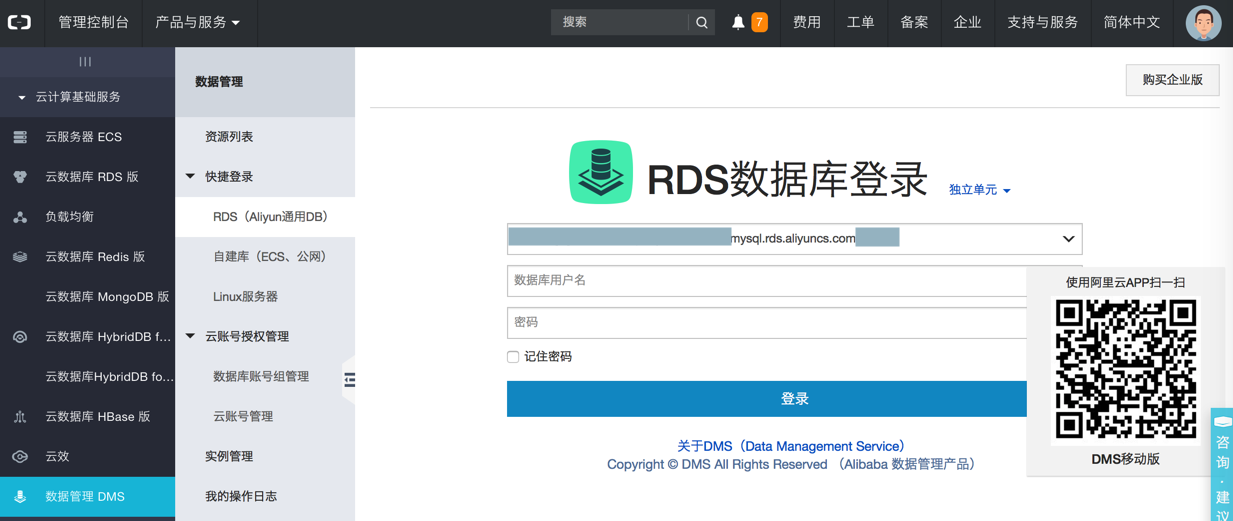
Task: Open the 关于DMS link
Action: tap(790, 446)
